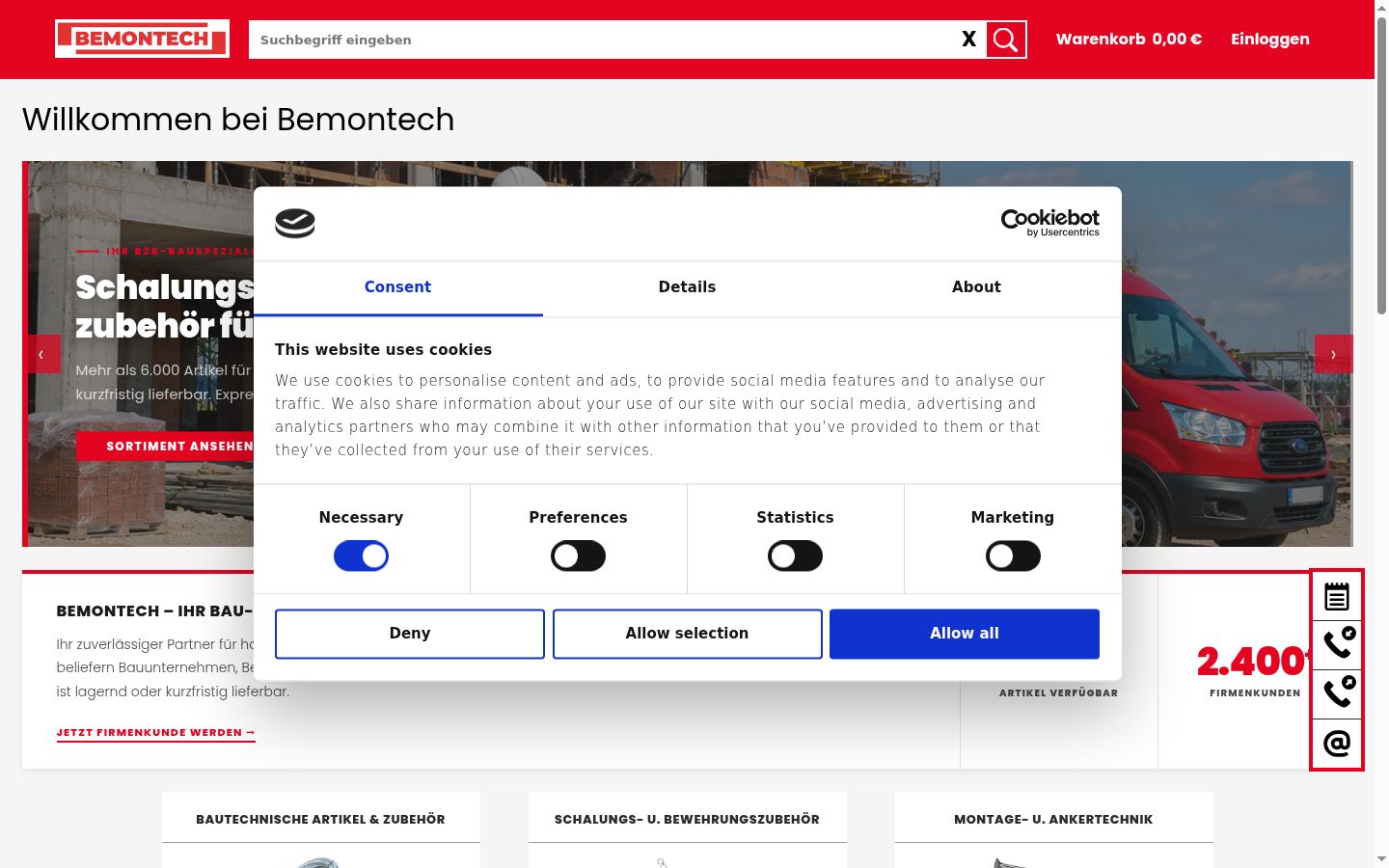This screenshot has height=868, width=1389.
Task: Open Warenkorb 0,00 € cart link
Action: pyautogui.click(x=1129, y=40)
